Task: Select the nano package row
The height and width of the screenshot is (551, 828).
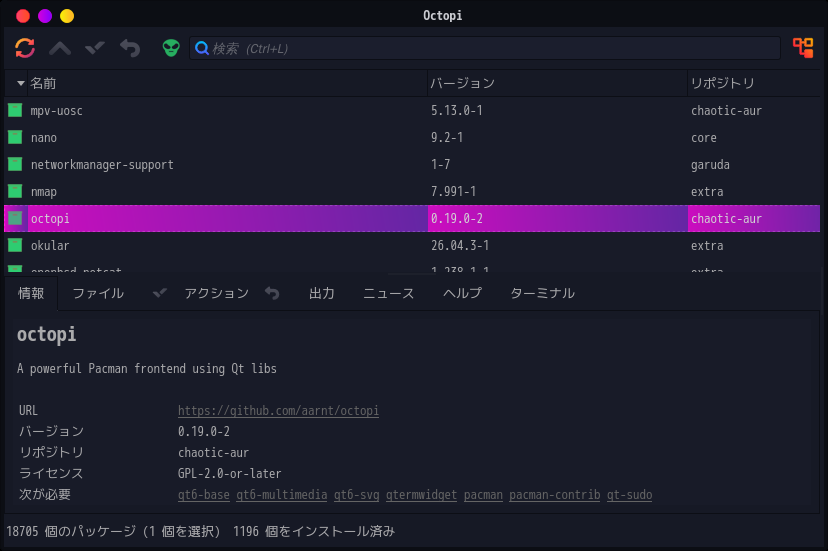Action: [412, 137]
